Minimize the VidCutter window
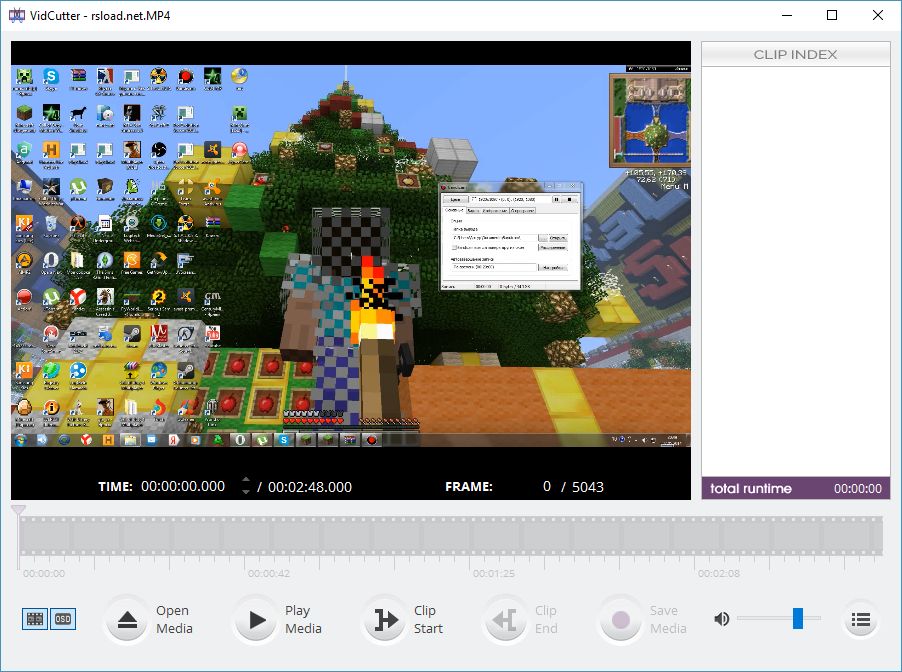902x672 pixels. [787, 16]
